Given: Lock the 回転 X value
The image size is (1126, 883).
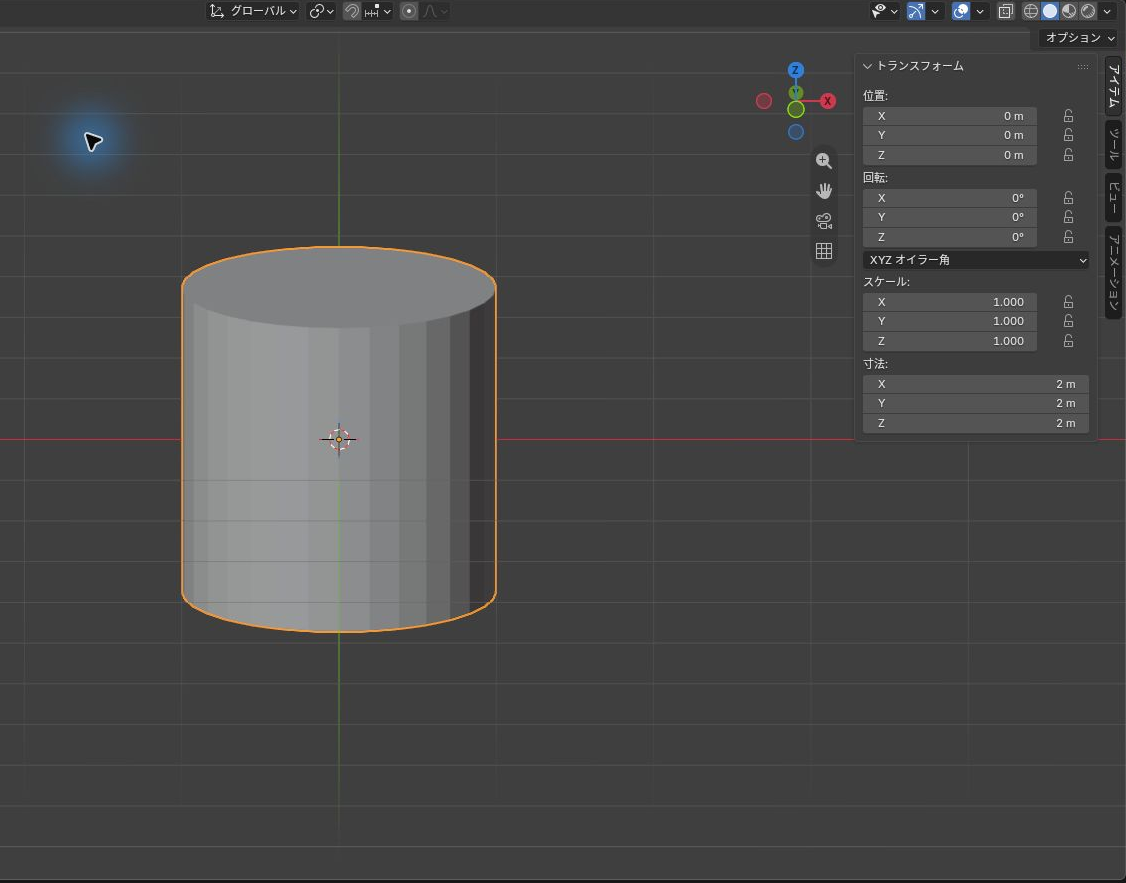Looking at the screenshot, I should 1069,197.
